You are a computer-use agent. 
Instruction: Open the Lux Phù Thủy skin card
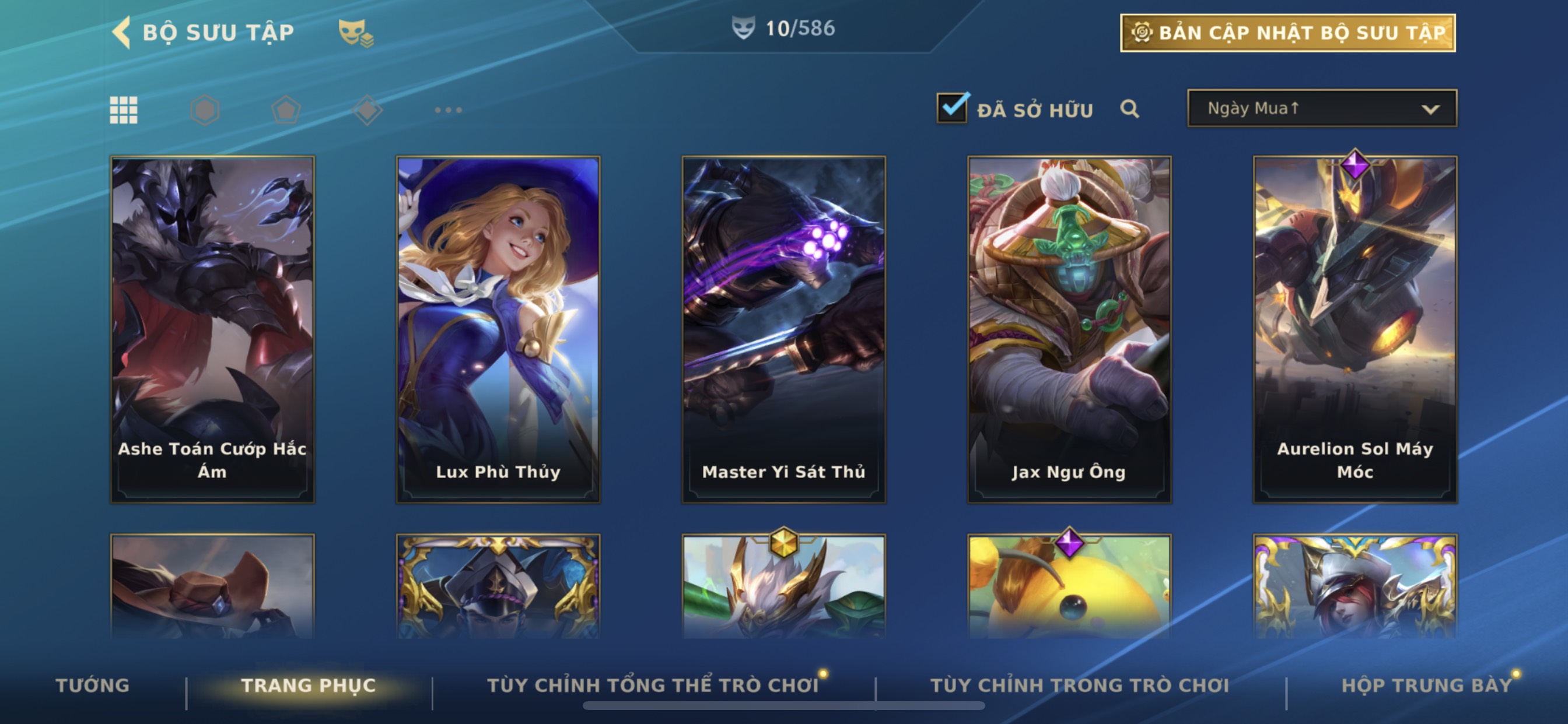point(498,329)
